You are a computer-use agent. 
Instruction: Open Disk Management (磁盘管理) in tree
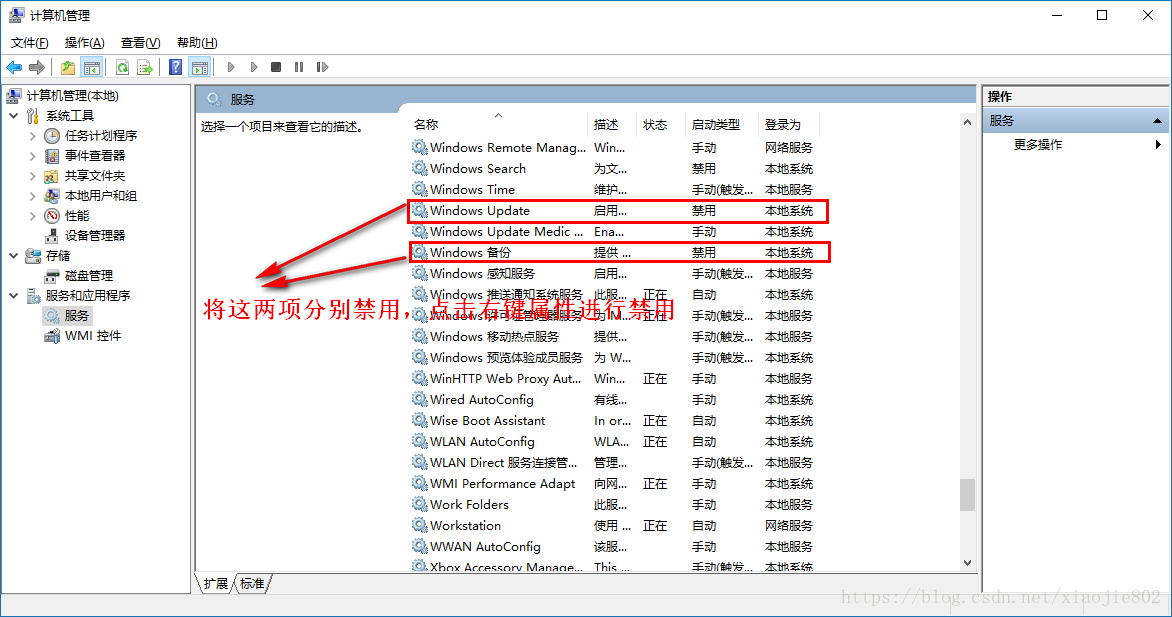(88, 275)
